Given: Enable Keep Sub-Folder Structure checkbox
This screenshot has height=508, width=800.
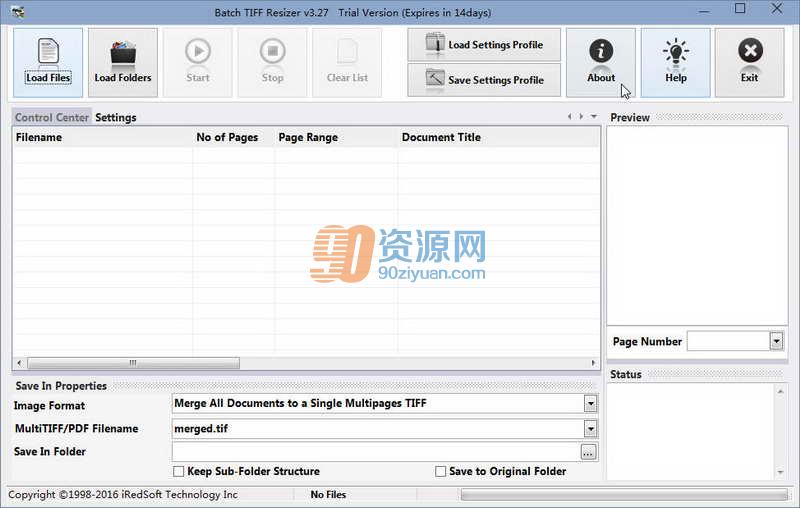Looking at the screenshot, I should point(179,471).
